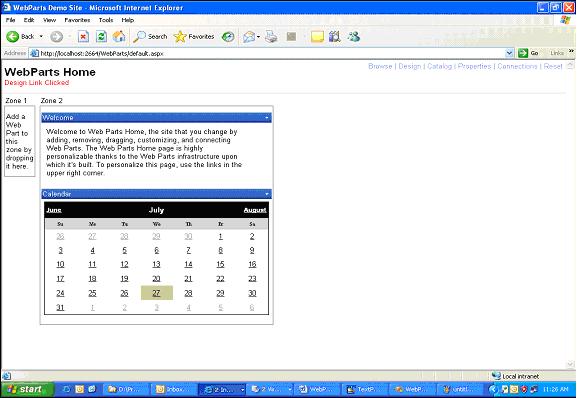Click the 'WebParts Home' heading
The height and width of the screenshot is (398, 577).
click(50, 72)
